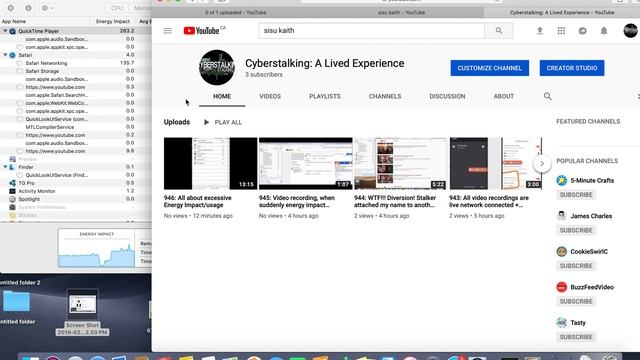Click the search magnifier button
640x360 pixels.
point(498,31)
